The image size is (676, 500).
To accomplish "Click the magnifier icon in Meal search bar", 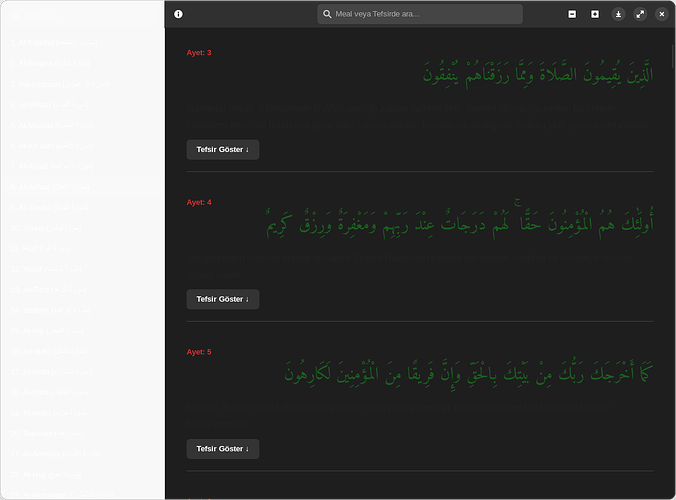I will (327, 14).
